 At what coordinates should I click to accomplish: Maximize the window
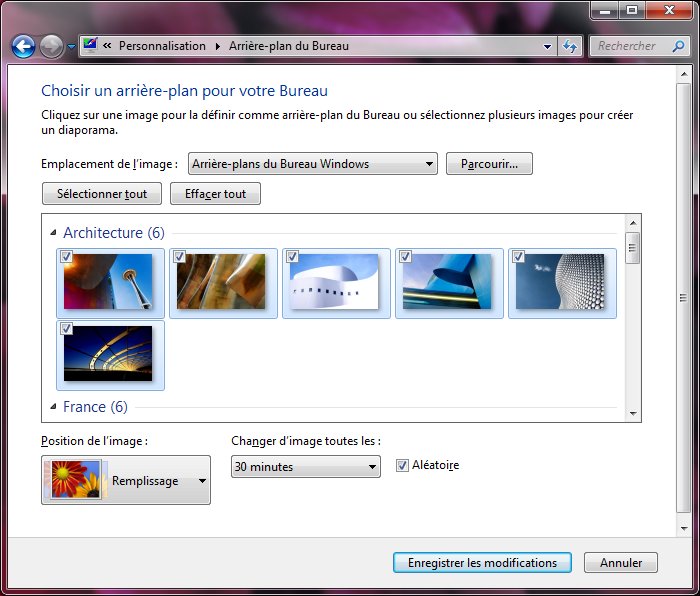click(x=632, y=10)
